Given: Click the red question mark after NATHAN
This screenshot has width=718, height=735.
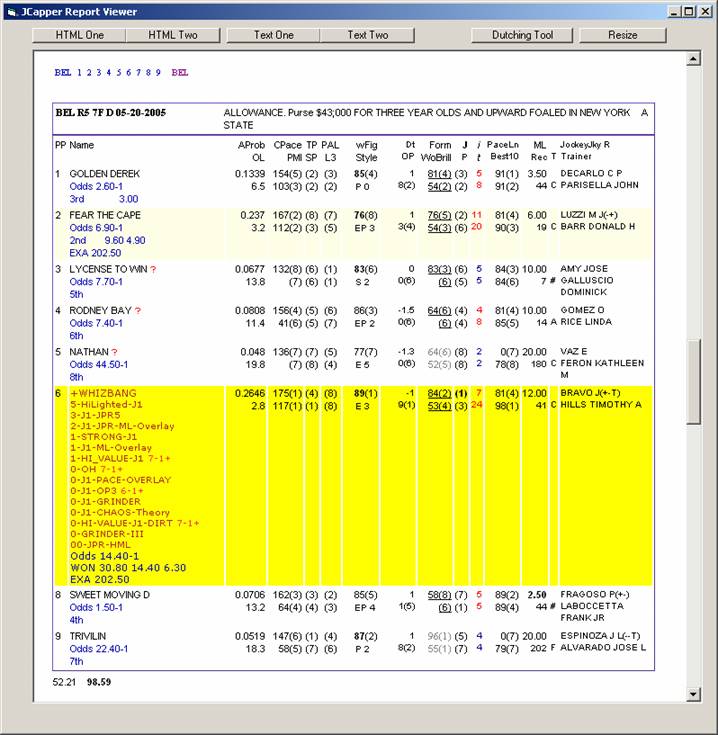Looking at the screenshot, I should tap(115, 352).
